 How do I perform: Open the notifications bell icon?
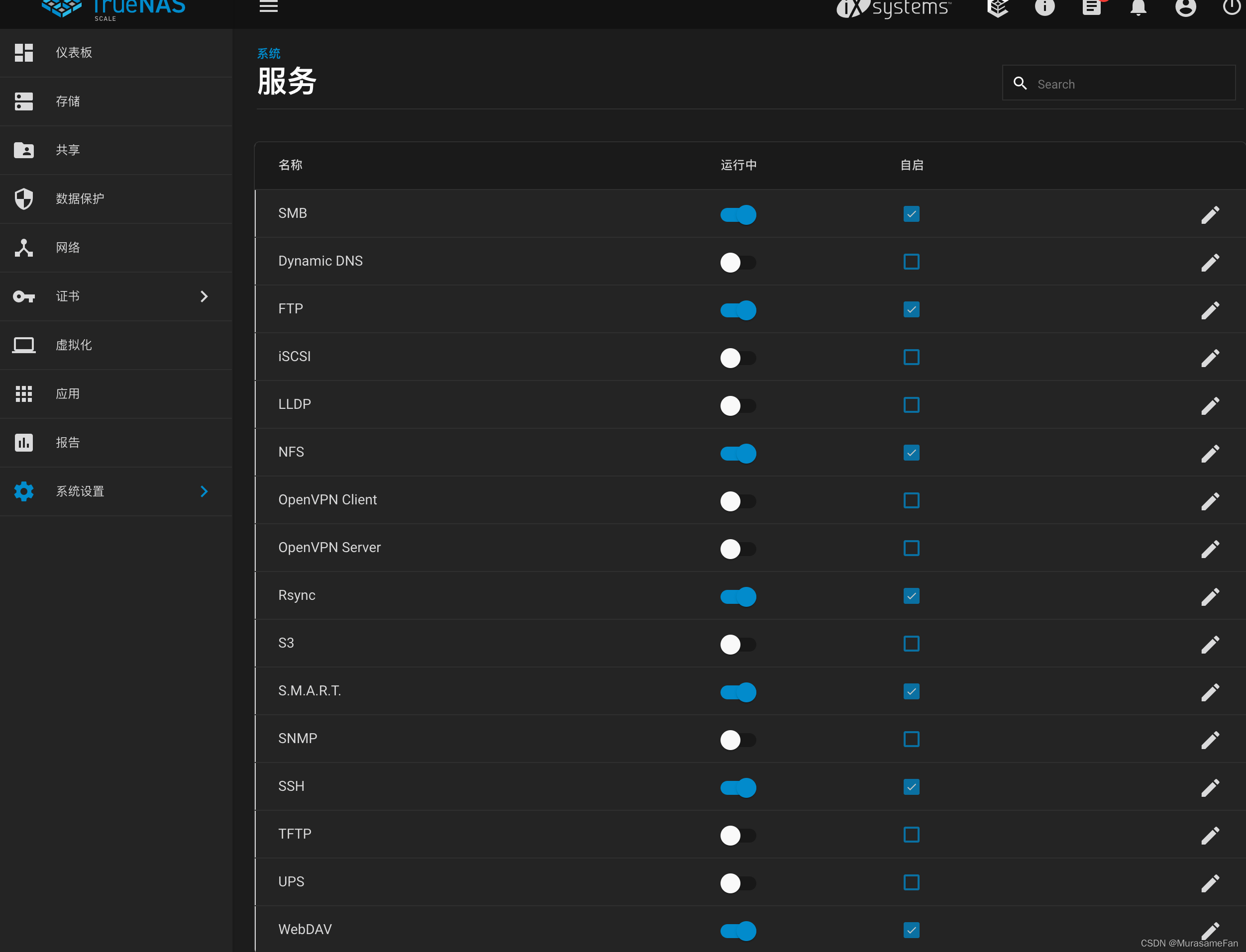(x=1138, y=7)
